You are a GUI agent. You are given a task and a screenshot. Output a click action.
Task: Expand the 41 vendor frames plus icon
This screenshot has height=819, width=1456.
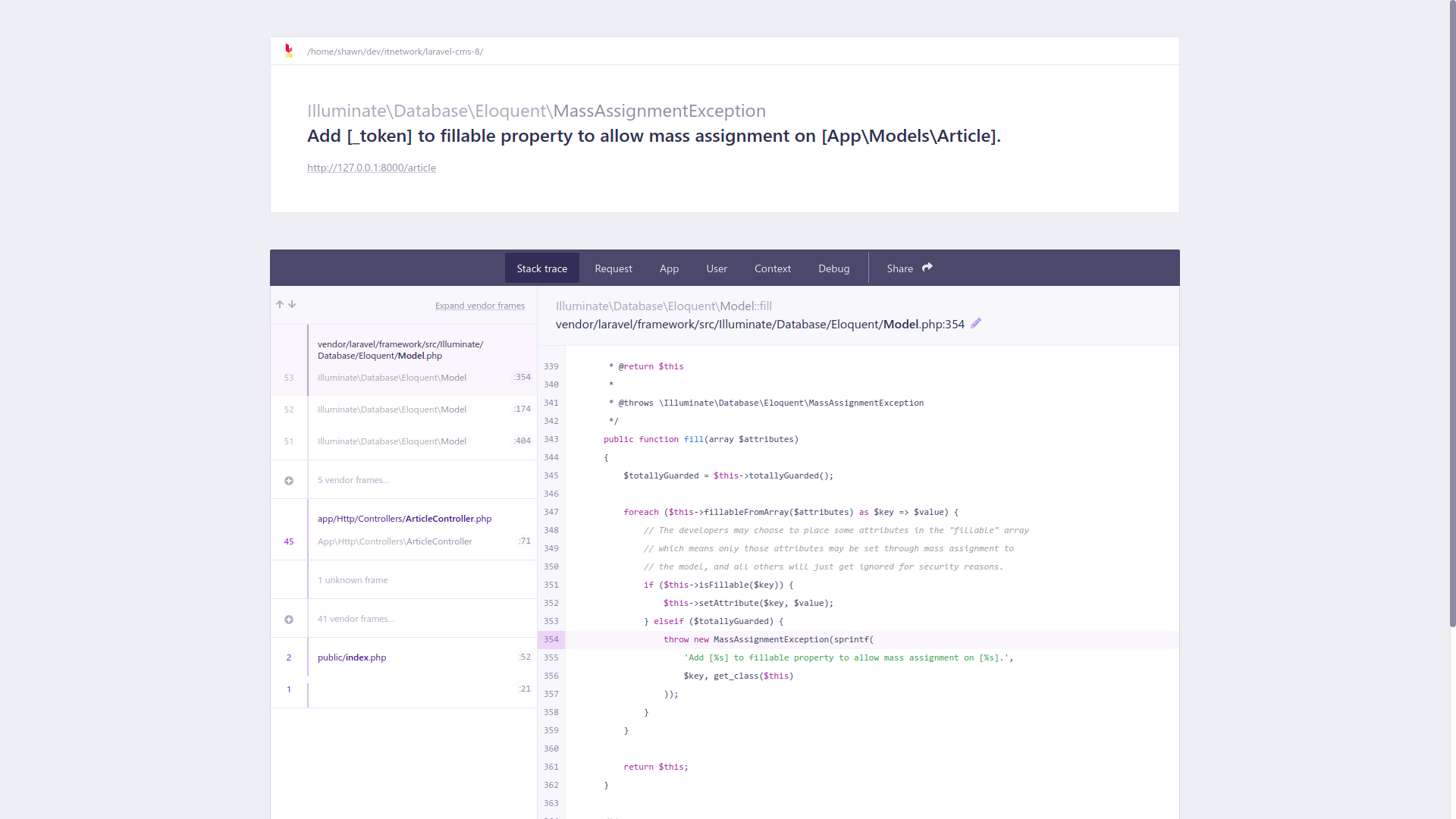point(288,619)
